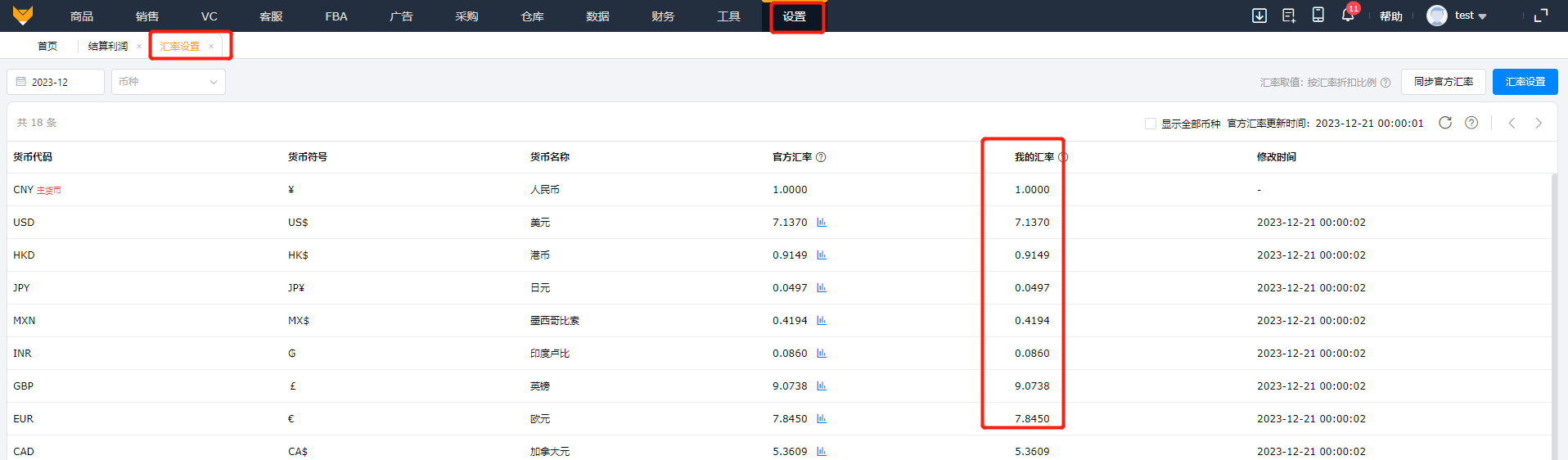
Task: Open CAD rate trend chart icon
Action: 822,452
